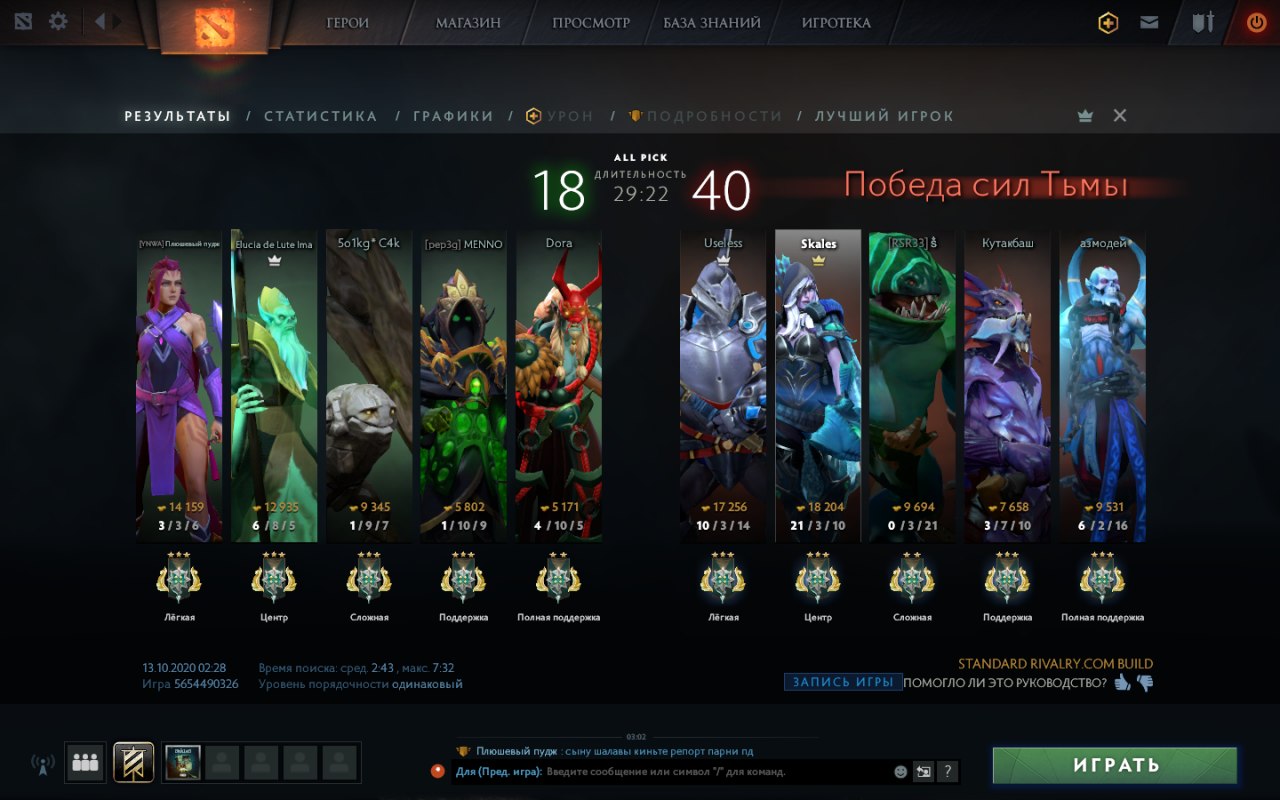Open the armory shield and sword icon
Screen dimensions: 1280x800
coord(1203,22)
